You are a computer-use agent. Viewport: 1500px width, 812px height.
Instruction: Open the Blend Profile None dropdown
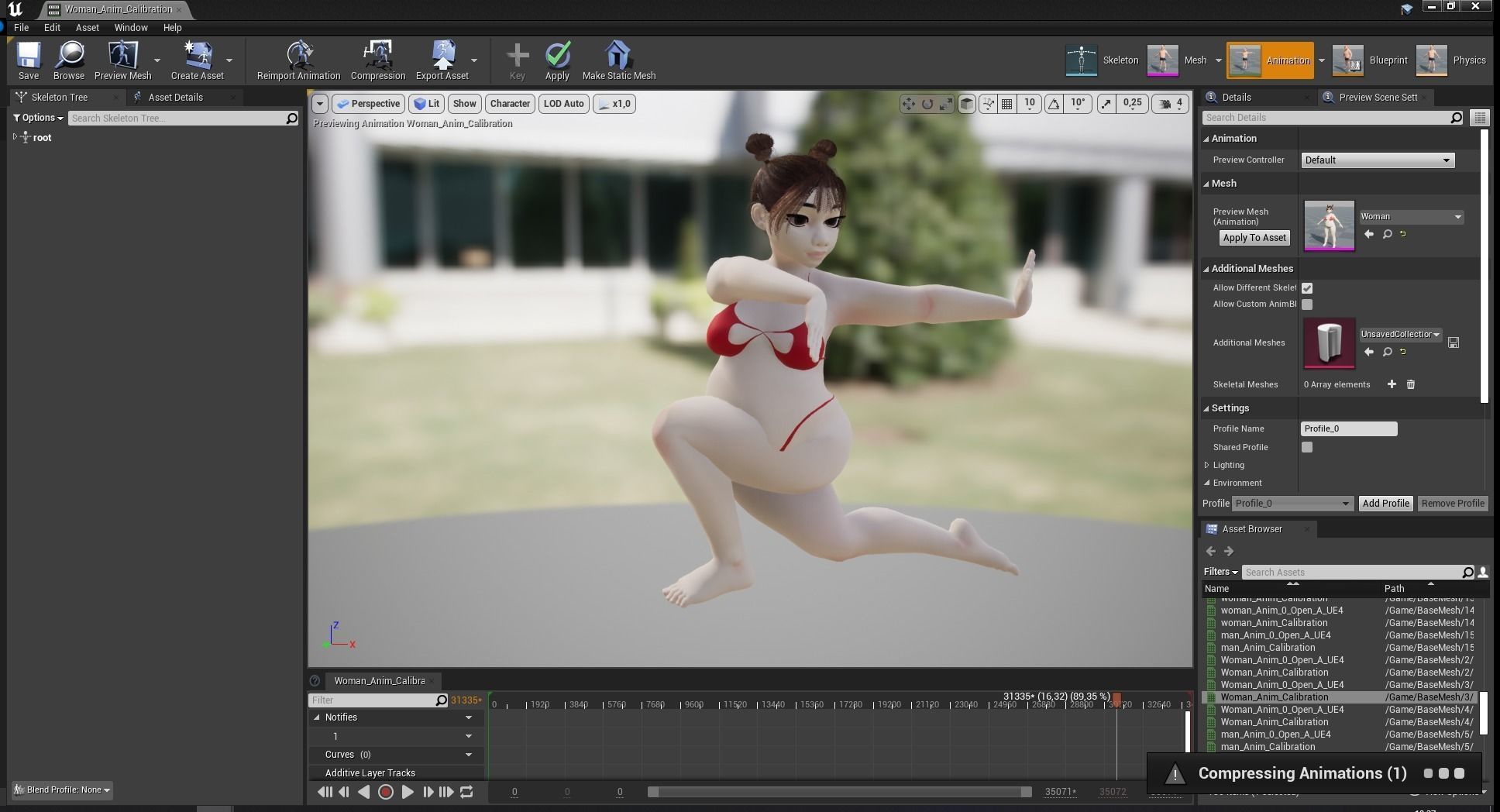[63, 790]
